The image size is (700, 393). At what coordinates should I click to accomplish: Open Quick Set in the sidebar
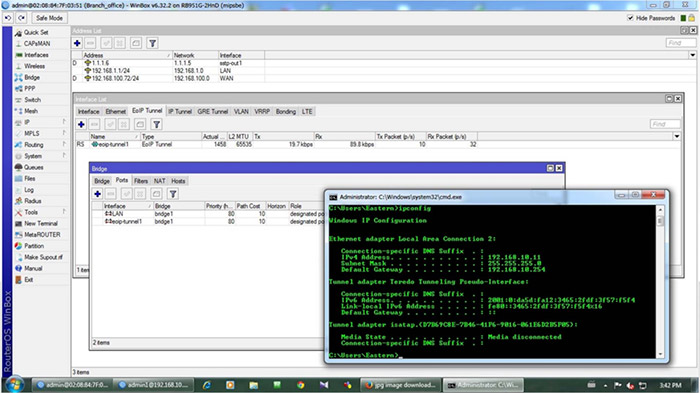pos(36,32)
